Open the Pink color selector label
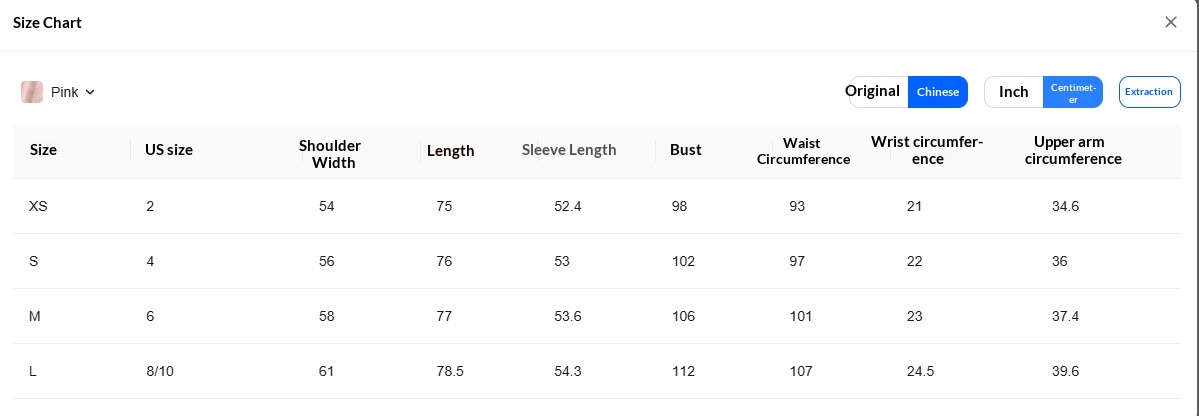 pyautogui.click(x=64, y=92)
